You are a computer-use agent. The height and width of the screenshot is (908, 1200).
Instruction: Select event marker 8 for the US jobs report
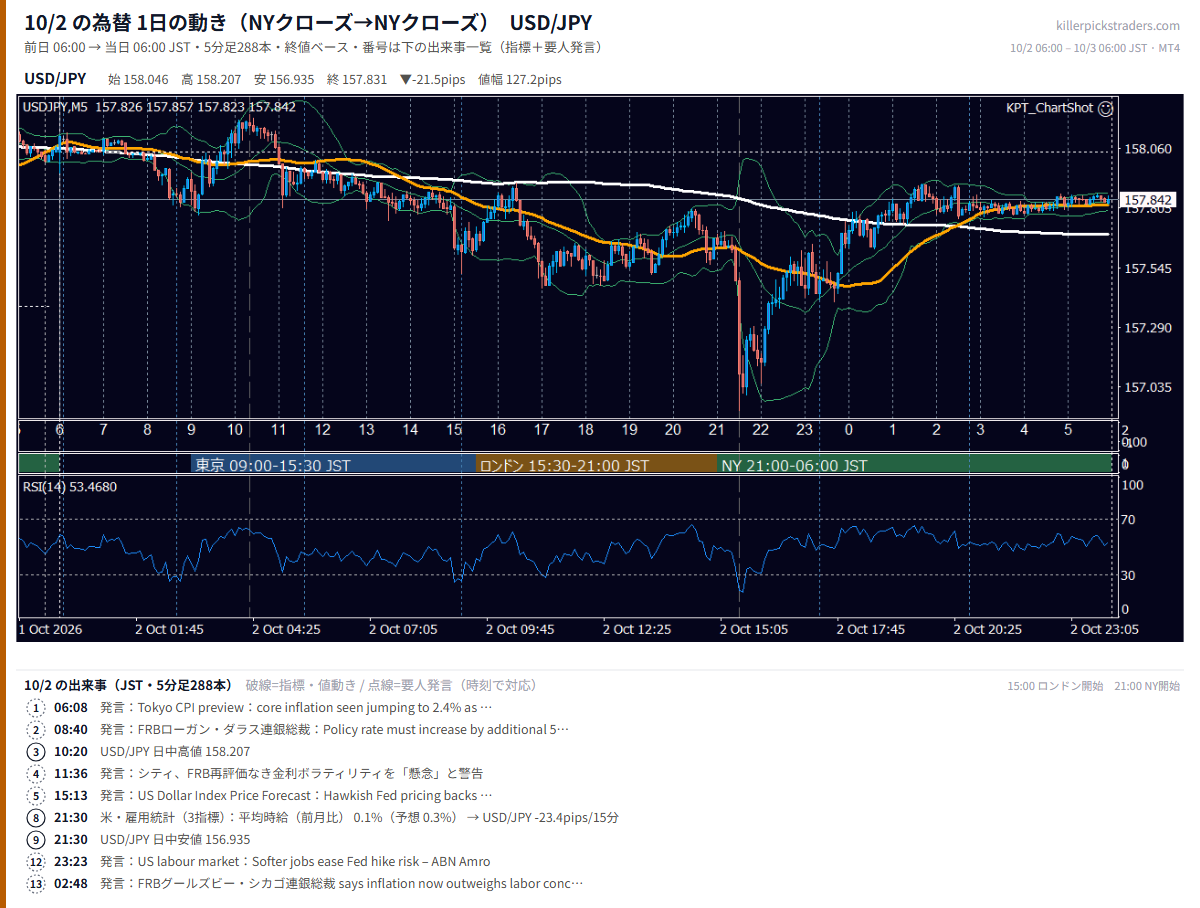pyautogui.click(x=37, y=817)
